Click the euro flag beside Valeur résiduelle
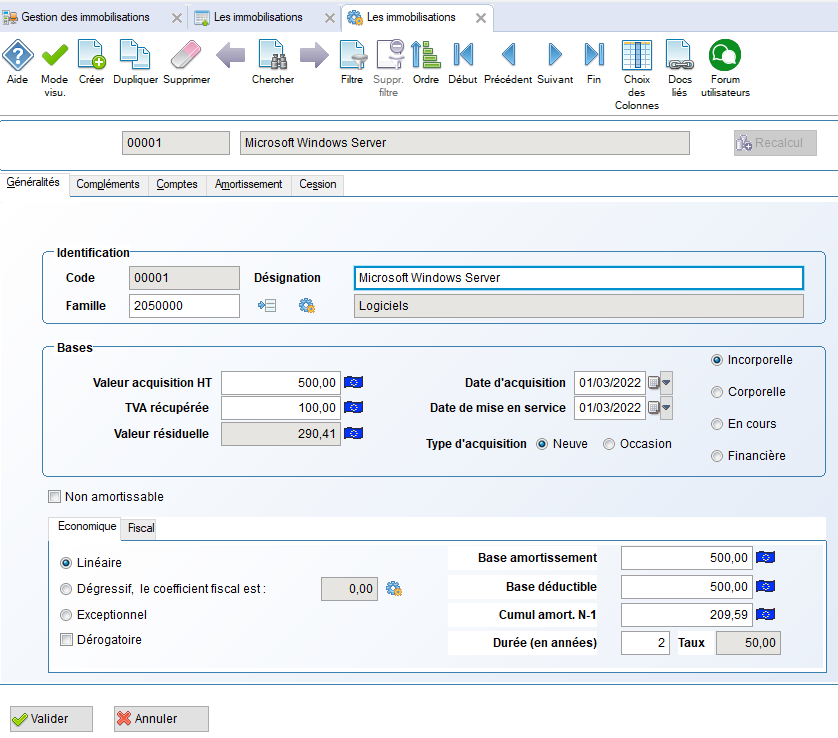This screenshot has width=838, height=738. click(353, 433)
